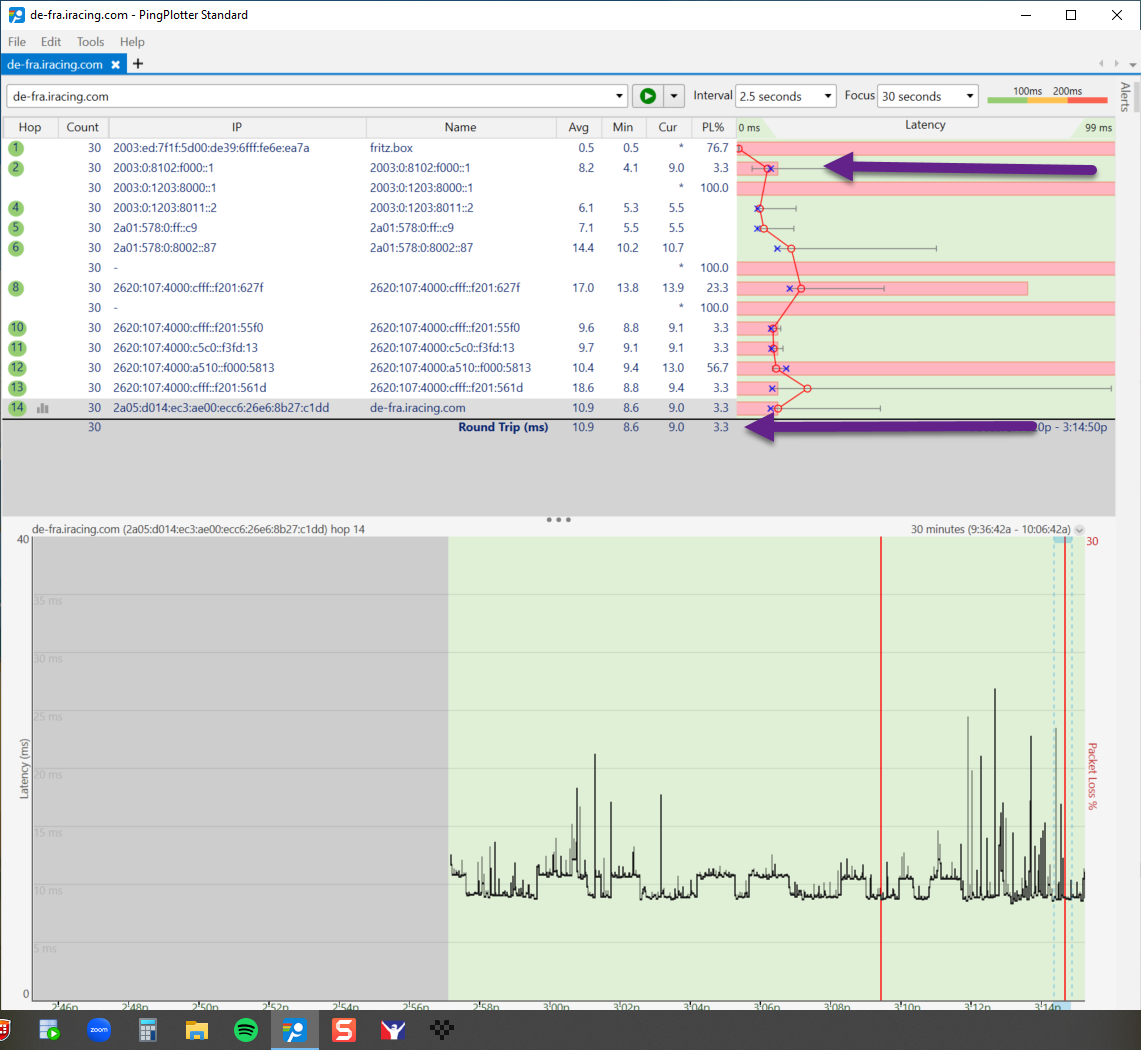Click the Name column header

[461, 127]
